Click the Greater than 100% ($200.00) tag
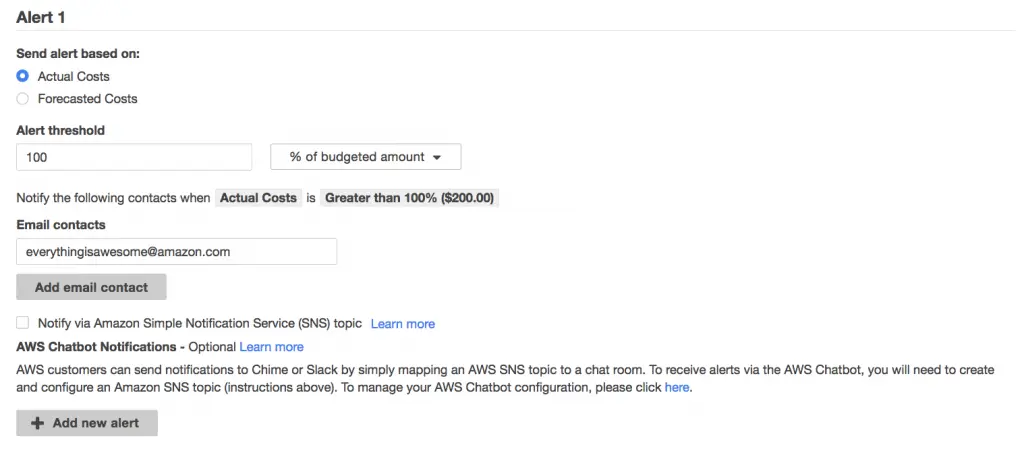Viewport: 1024px width, 453px height. [409, 198]
